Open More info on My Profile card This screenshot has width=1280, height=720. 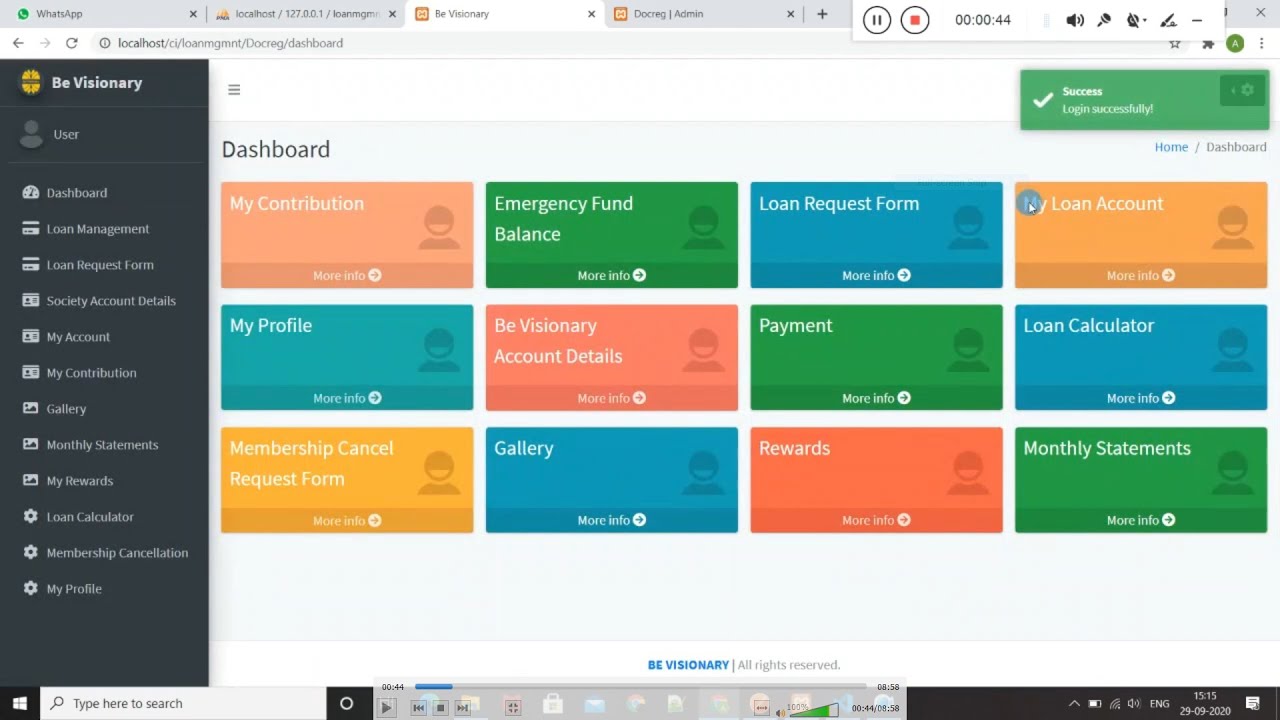point(347,398)
